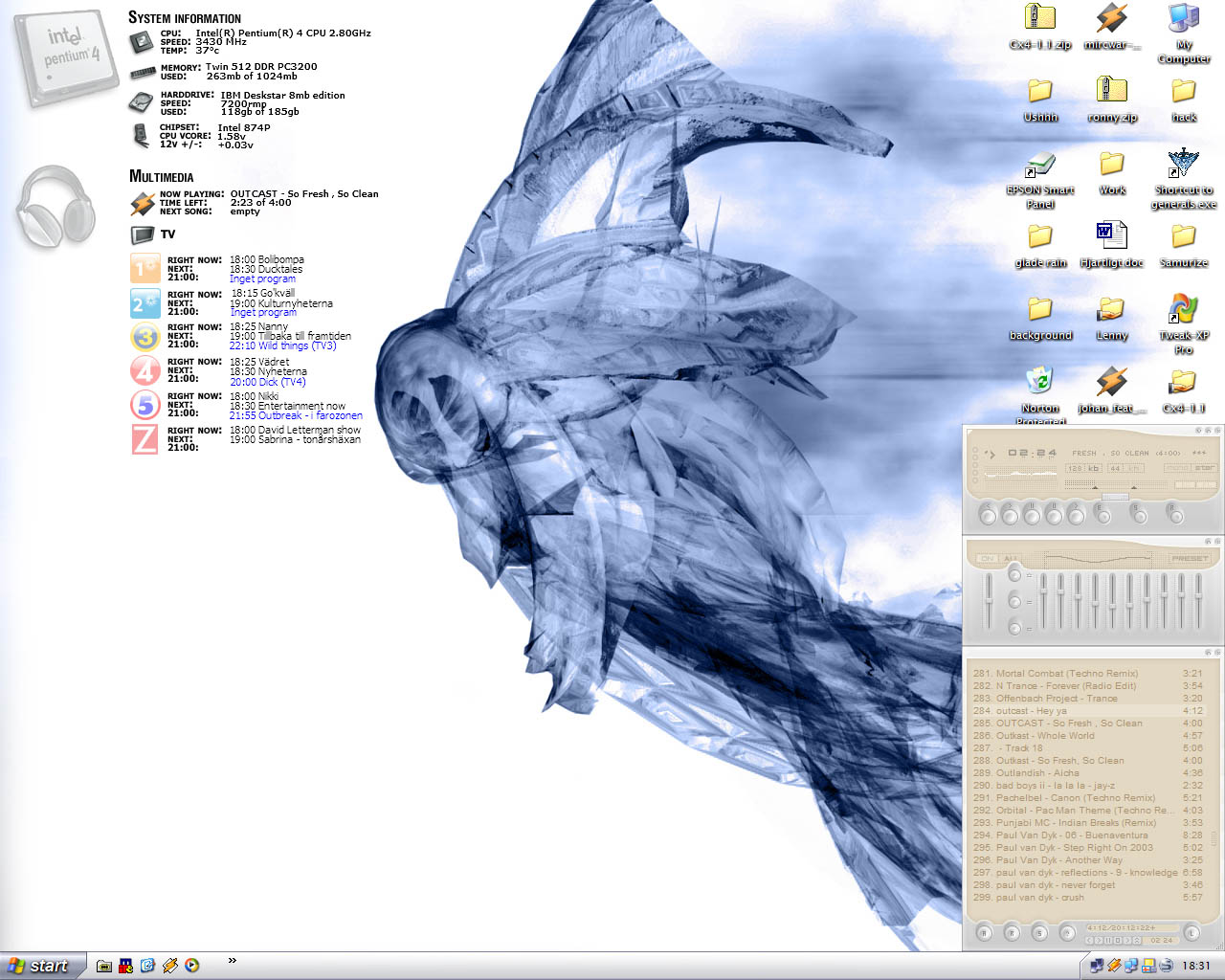Open the '22:10 Wild things (TV3)' link

pos(283,345)
